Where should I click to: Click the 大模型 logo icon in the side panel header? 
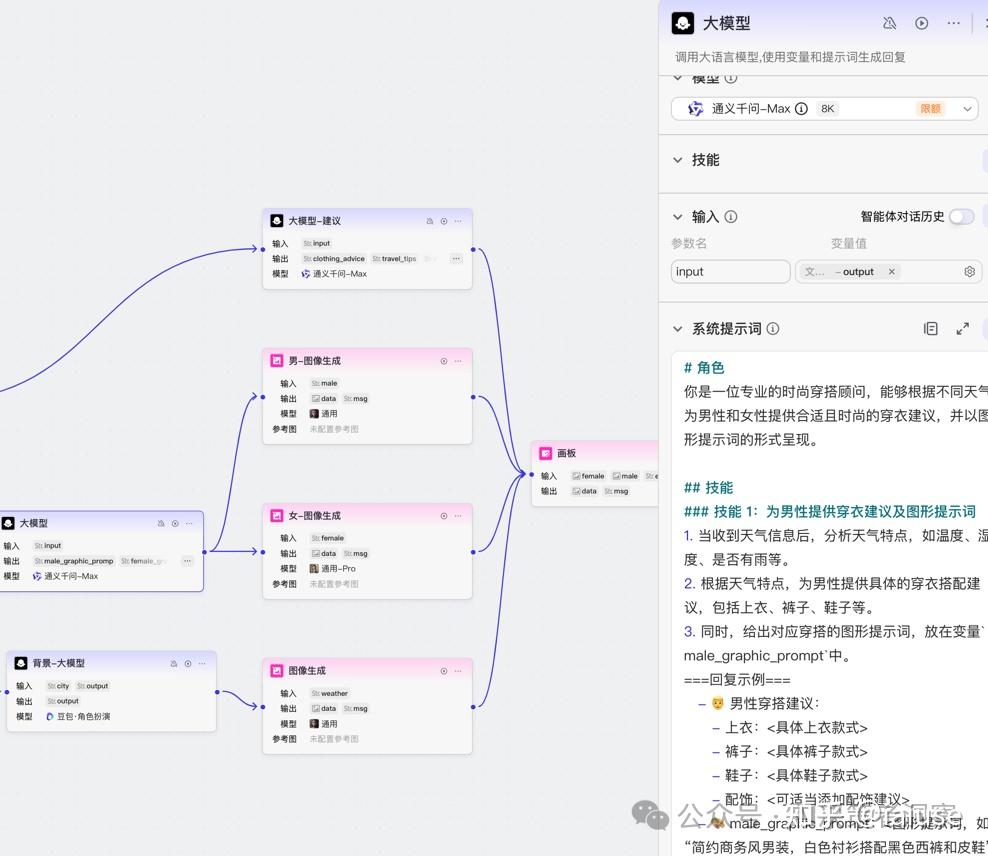683,23
